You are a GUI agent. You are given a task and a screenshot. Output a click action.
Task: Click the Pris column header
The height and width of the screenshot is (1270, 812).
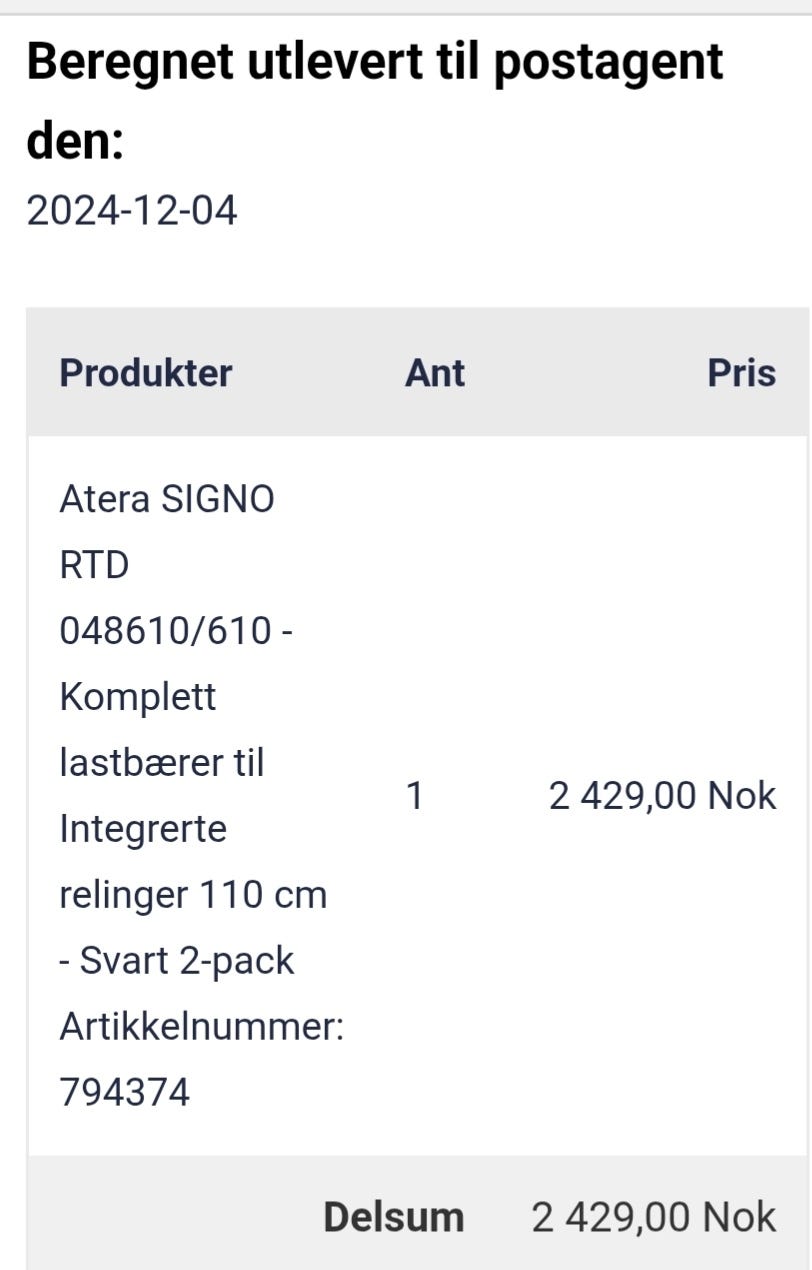pyautogui.click(x=742, y=373)
